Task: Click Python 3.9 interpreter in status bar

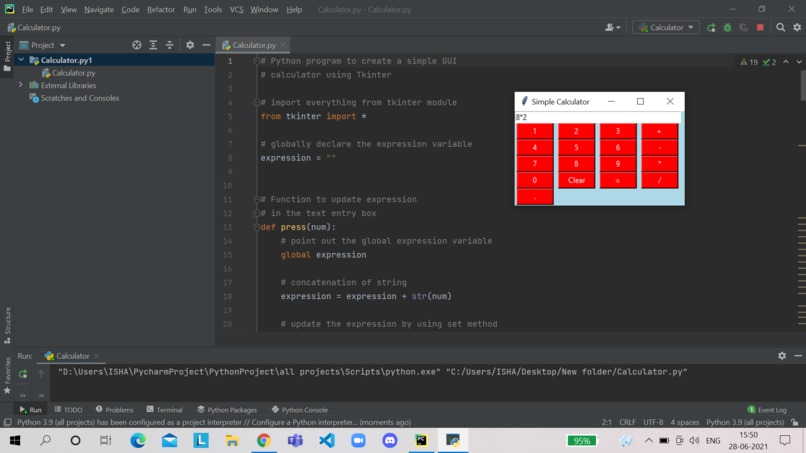Action: point(745,422)
